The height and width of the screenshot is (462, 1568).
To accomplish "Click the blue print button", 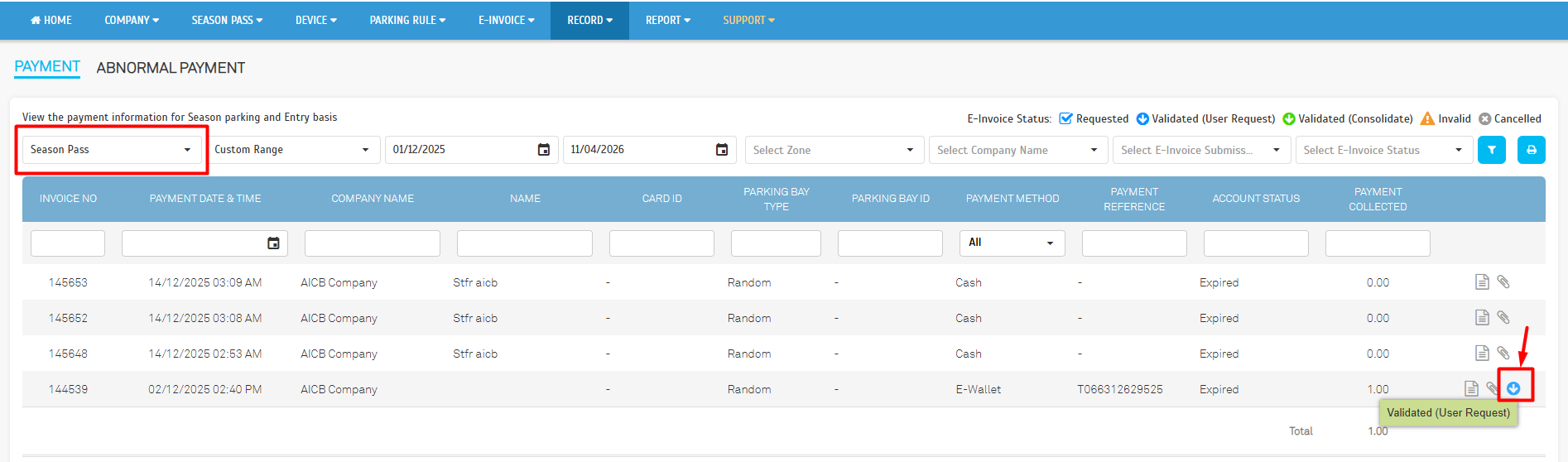I will click(x=1531, y=150).
